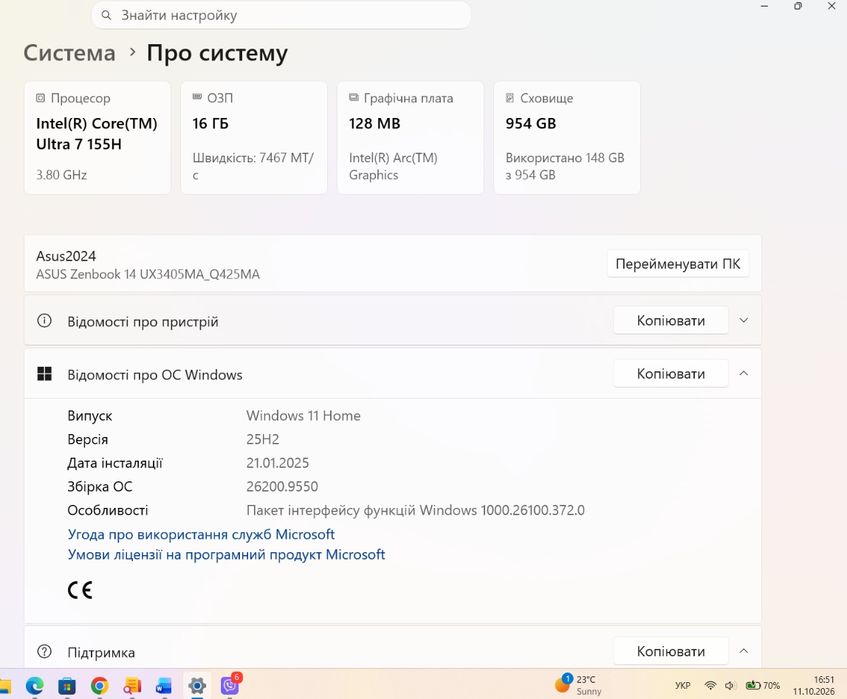The height and width of the screenshot is (699, 847).
Task: Collapse the Підтримка section chevron
Action: (744, 651)
